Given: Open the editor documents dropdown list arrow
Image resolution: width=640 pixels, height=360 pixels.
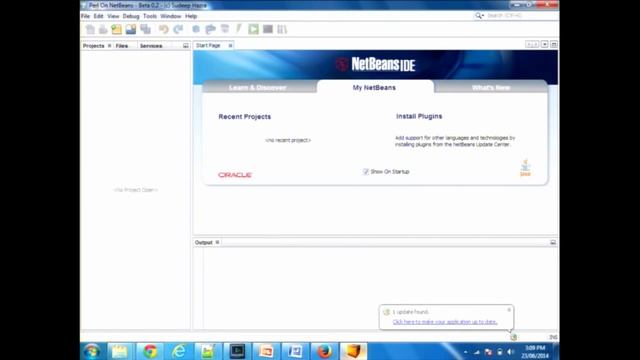Looking at the screenshot, I should tap(544, 44).
